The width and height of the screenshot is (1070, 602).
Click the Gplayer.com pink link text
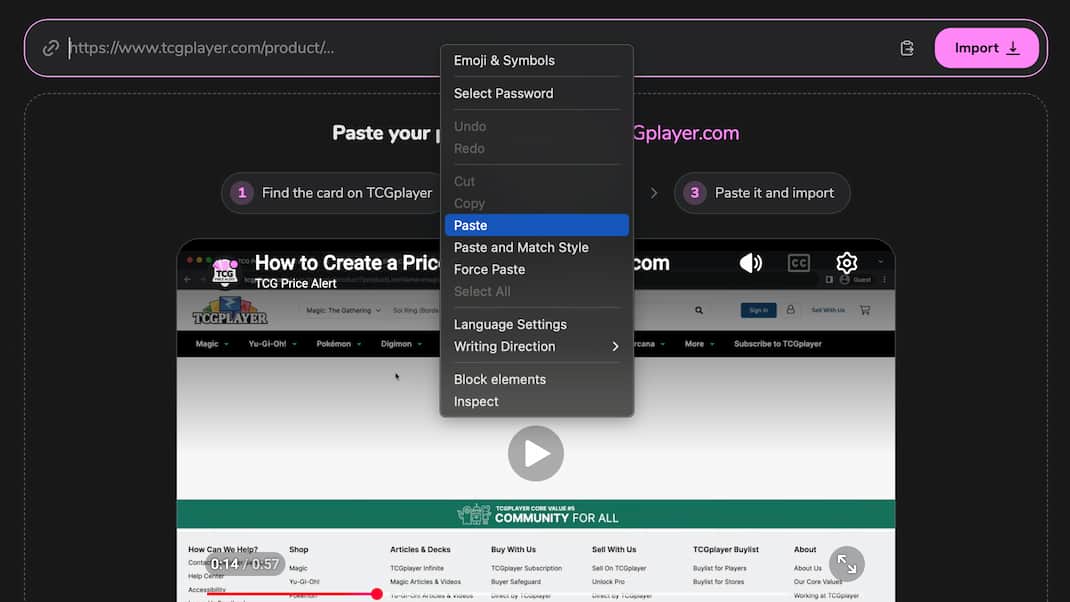pyautogui.click(x=685, y=133)
